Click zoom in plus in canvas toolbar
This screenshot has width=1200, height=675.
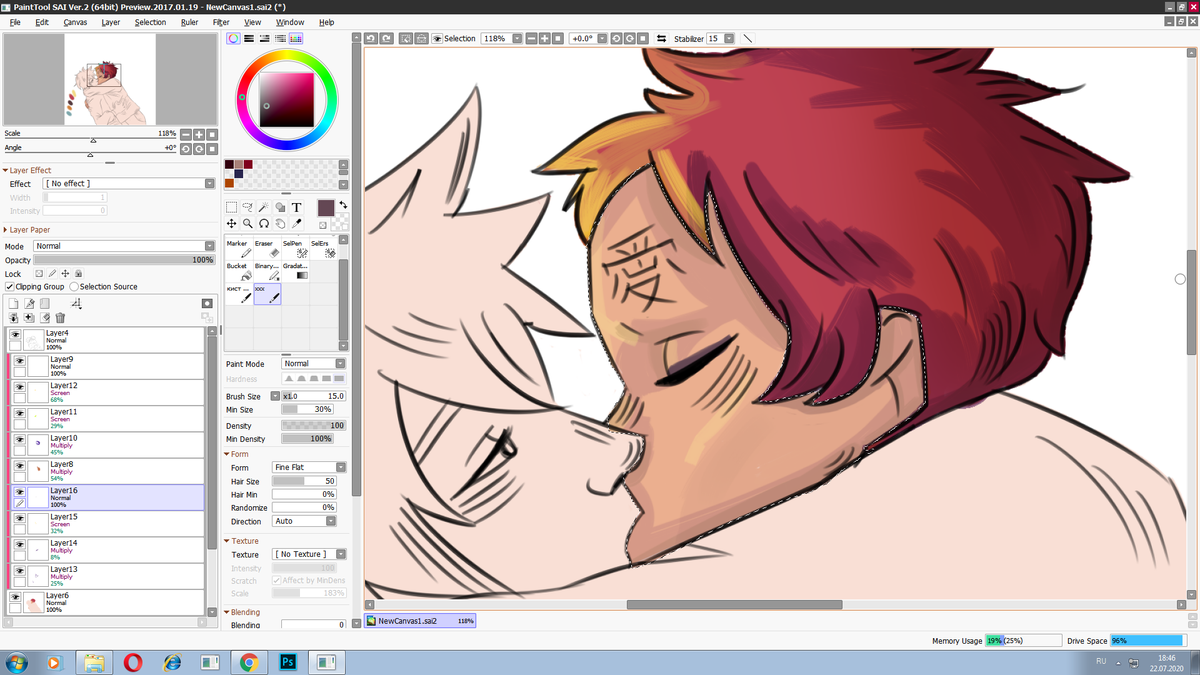(x=544, y=38)
